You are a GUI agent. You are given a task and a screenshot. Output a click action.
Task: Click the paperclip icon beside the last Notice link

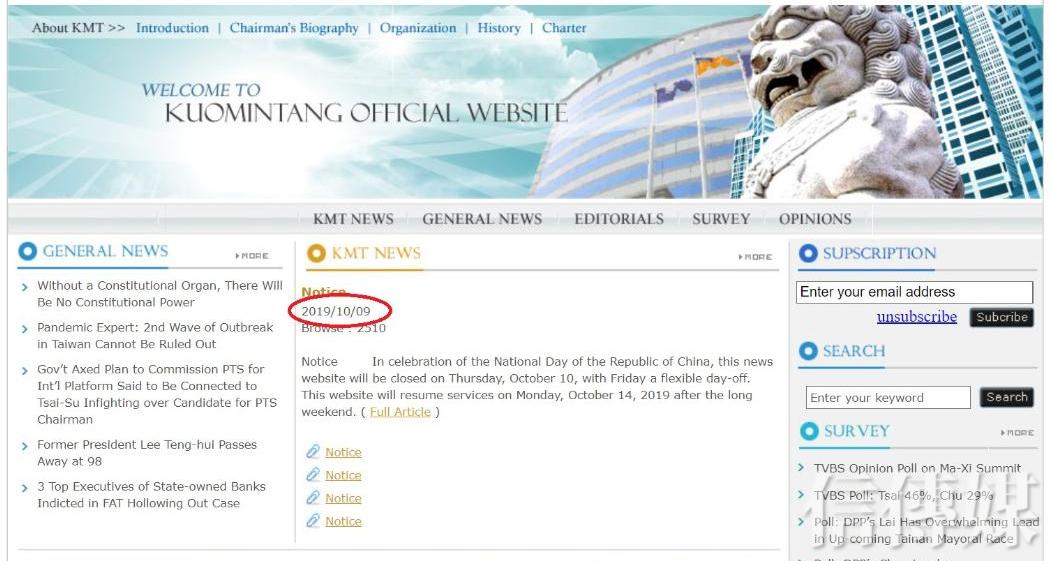[x=313, y=521]
